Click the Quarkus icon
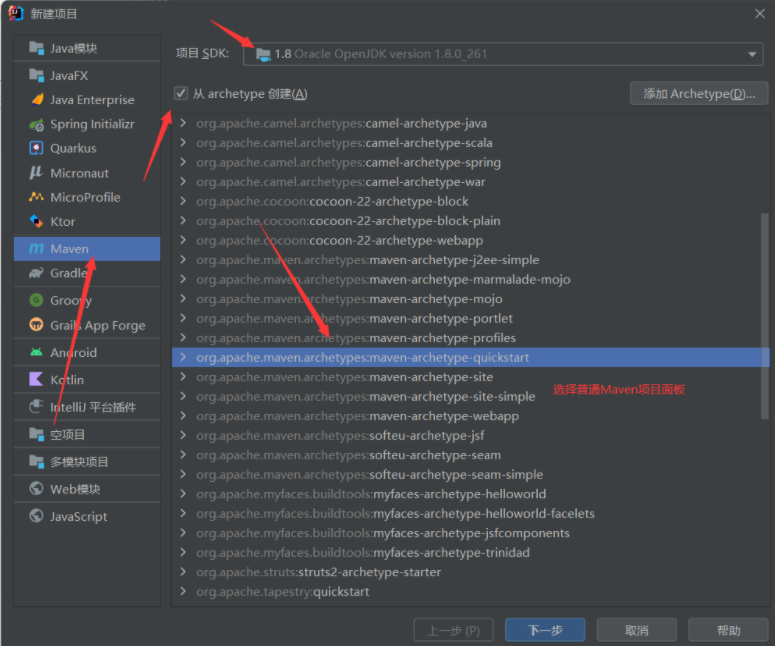This screenshot has width=775, height=646. 37,148
